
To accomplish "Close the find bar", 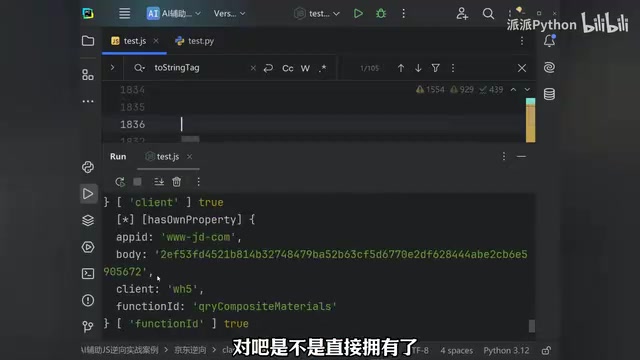I will coord(522,68).
